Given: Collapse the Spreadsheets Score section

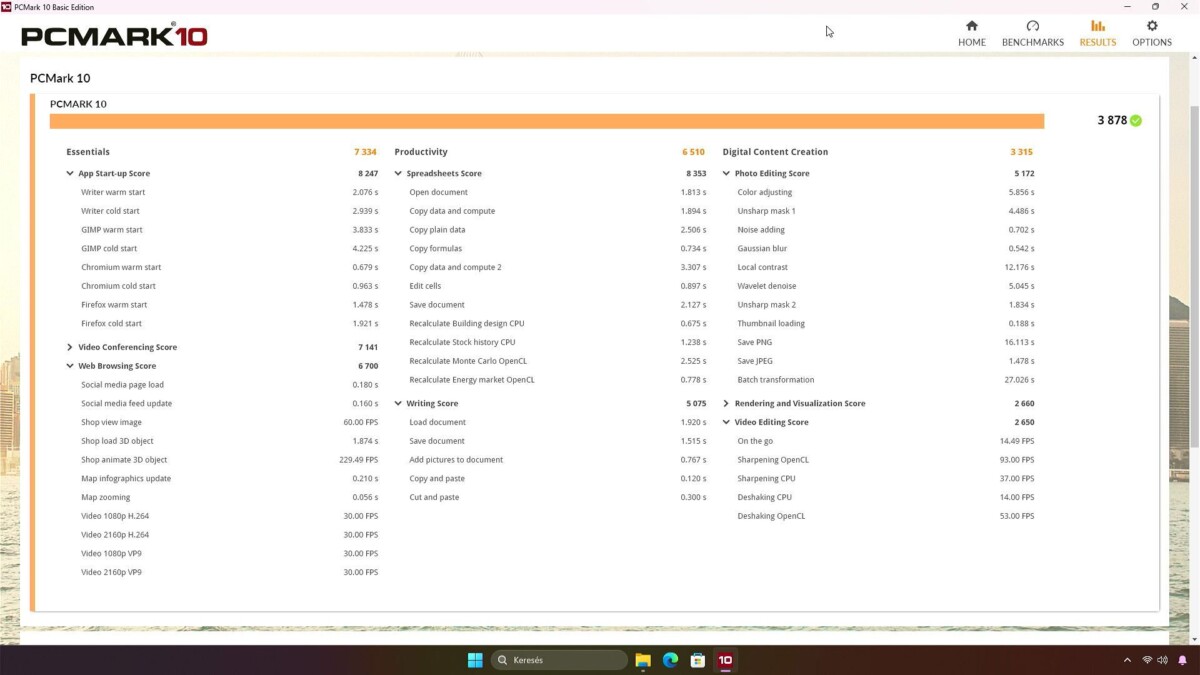Looking at the screenshot, I should 398,174.
